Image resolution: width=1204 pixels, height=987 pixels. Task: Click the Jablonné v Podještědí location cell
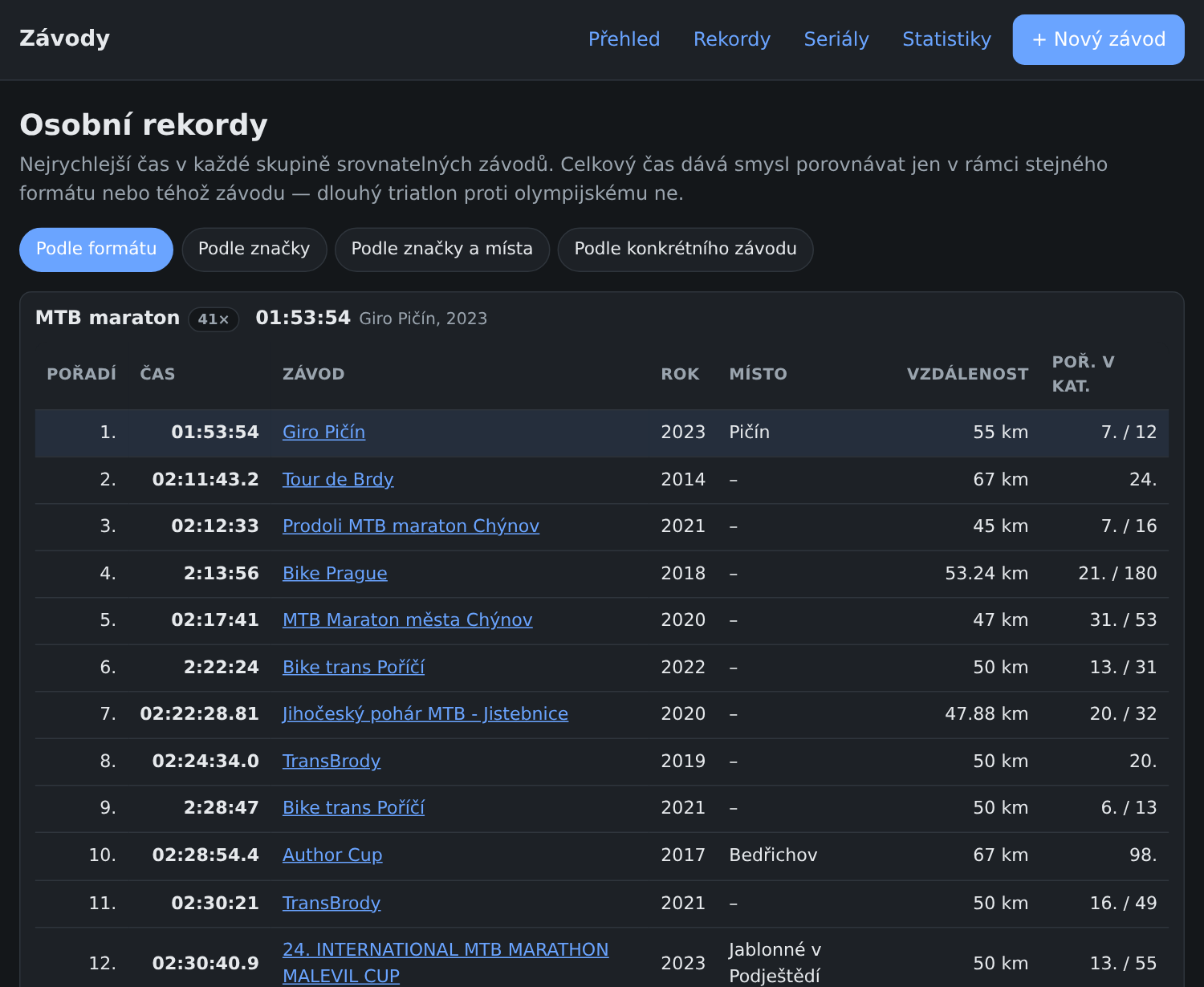775,963
